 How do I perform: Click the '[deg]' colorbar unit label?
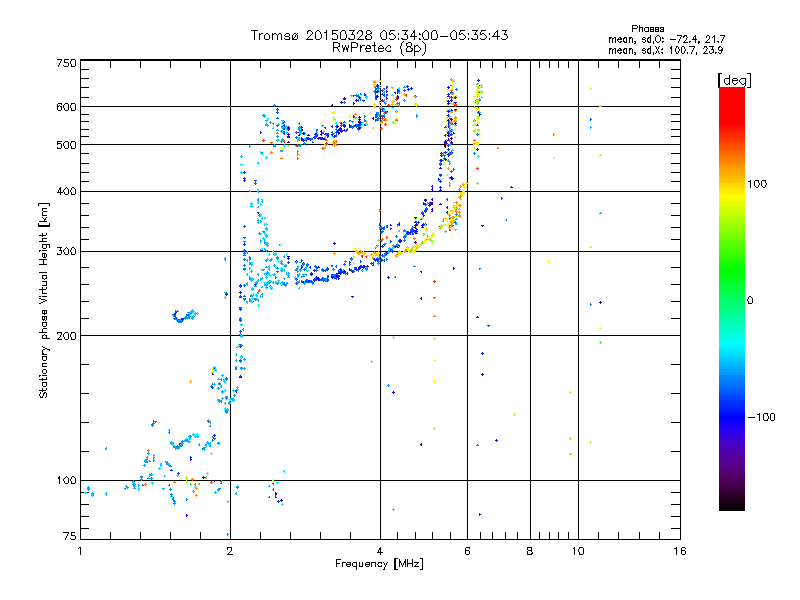(x=734, y=80)
